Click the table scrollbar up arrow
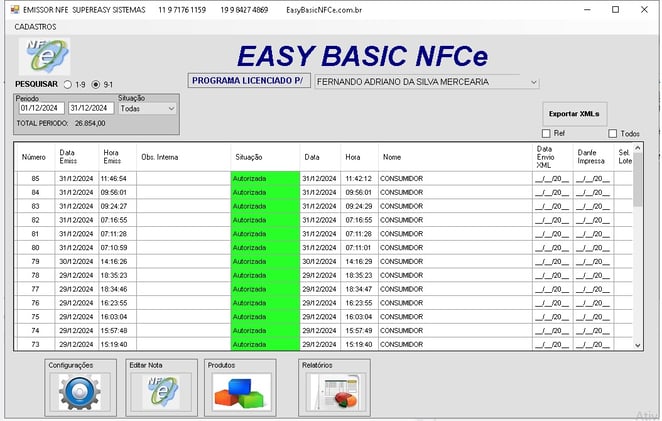662x421 pixels. coord(638,148)
